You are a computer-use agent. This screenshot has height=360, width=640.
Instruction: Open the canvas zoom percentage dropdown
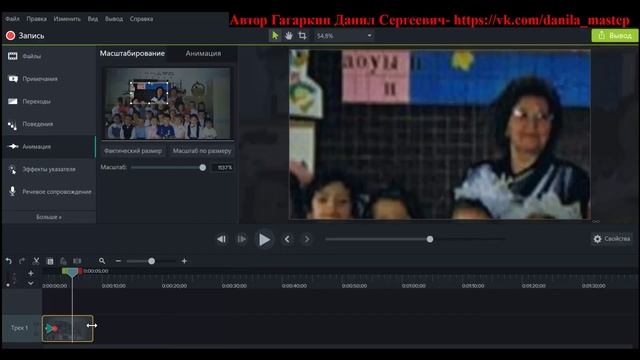(344, 36)
